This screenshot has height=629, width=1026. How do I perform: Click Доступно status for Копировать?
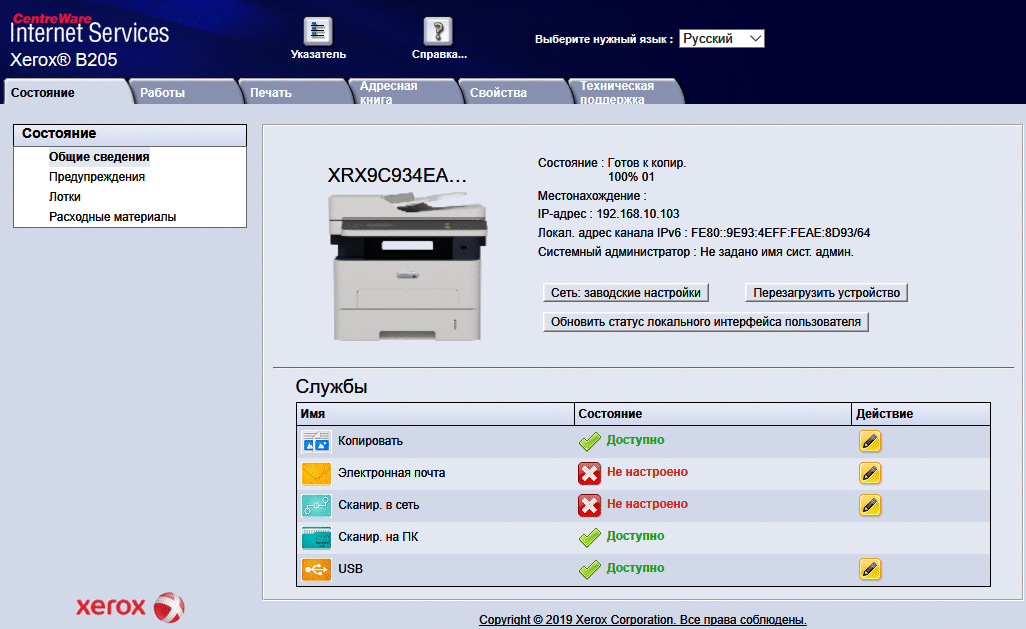[x=635, y=440]
